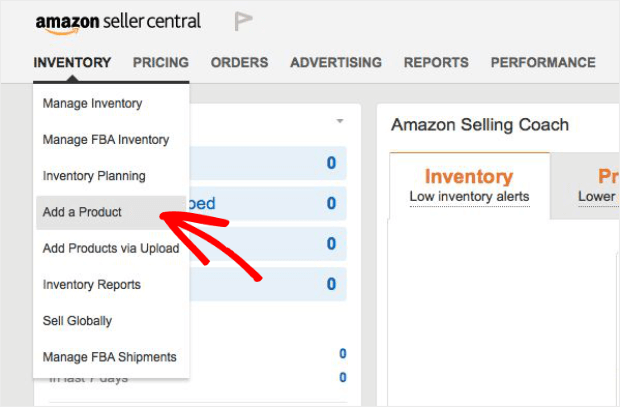Click the first blue 0 count link
Image resolution: width=620 pixels, height=407 pixels.
(x=331, y=163)
